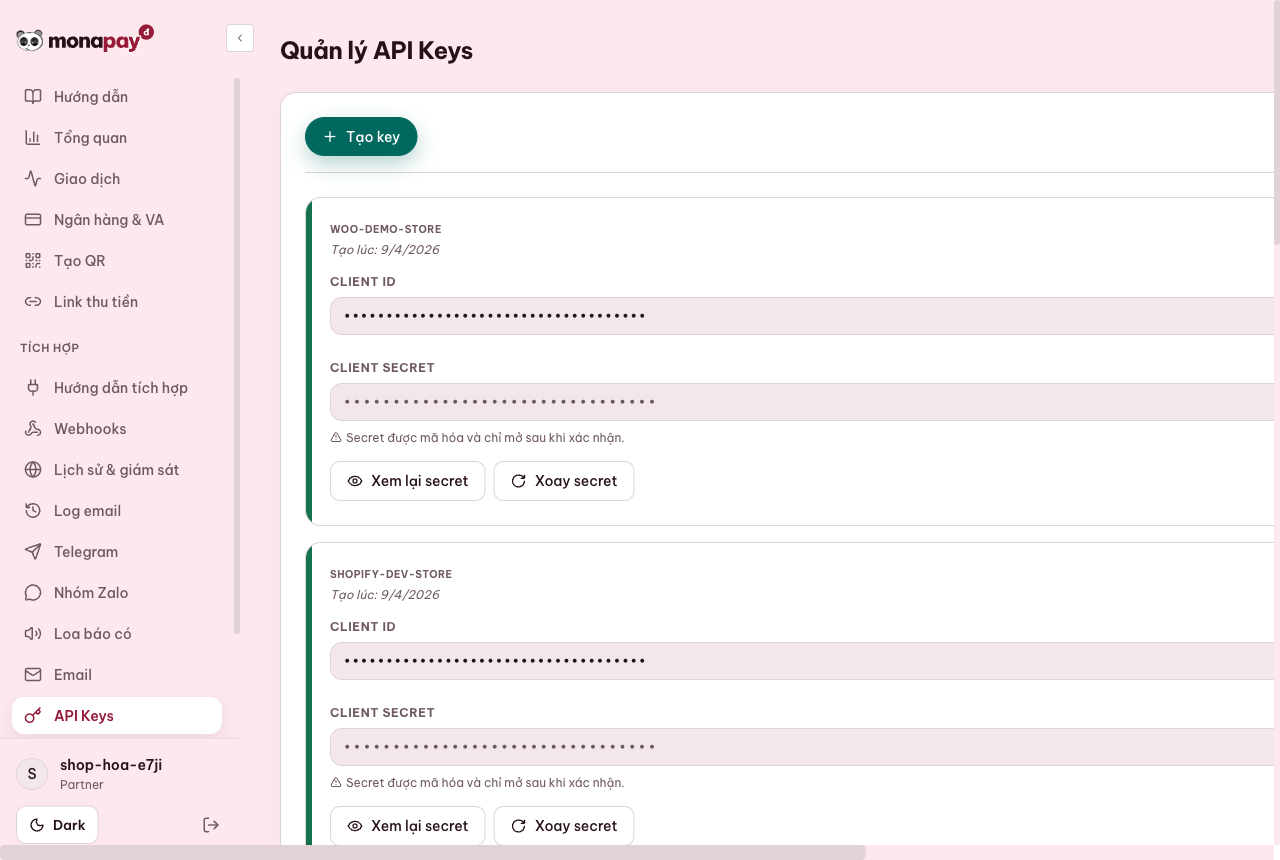Select Webhooks in the sidebar
Screen dimensions: 1280x860
pos(117,429)
